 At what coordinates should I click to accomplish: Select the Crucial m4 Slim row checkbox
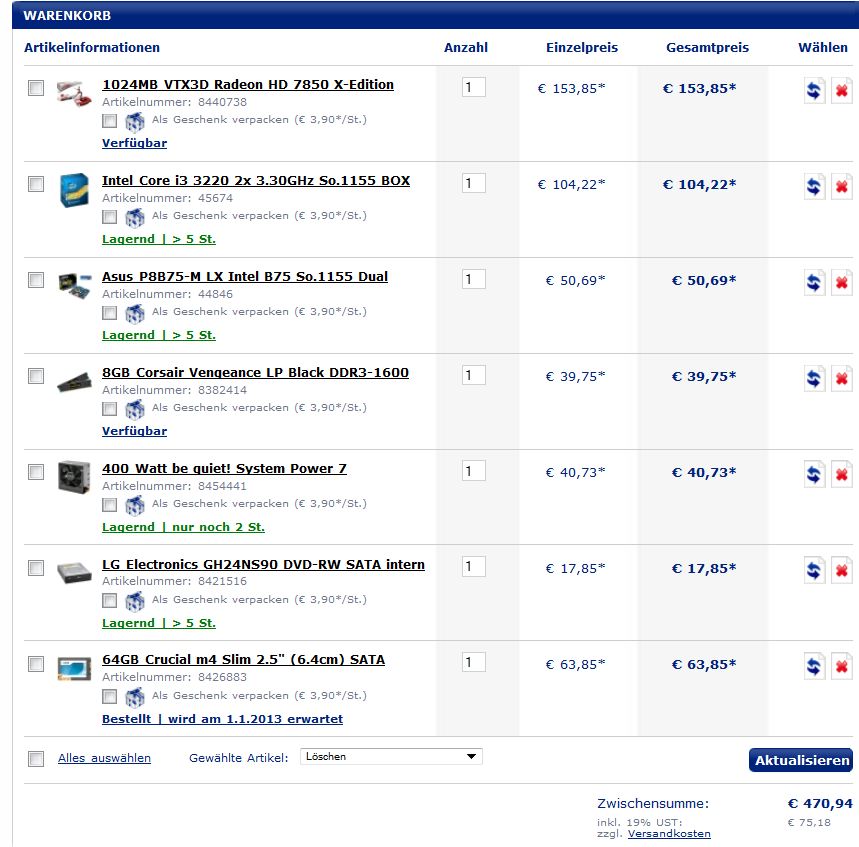36,664
